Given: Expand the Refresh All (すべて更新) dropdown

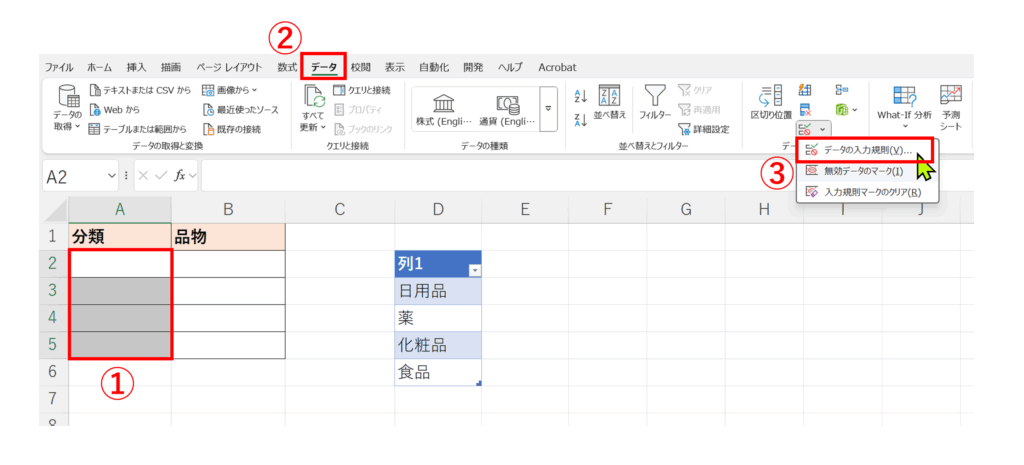Looking at the screenshot, I should pyautogui.click(x=313, y=122).
